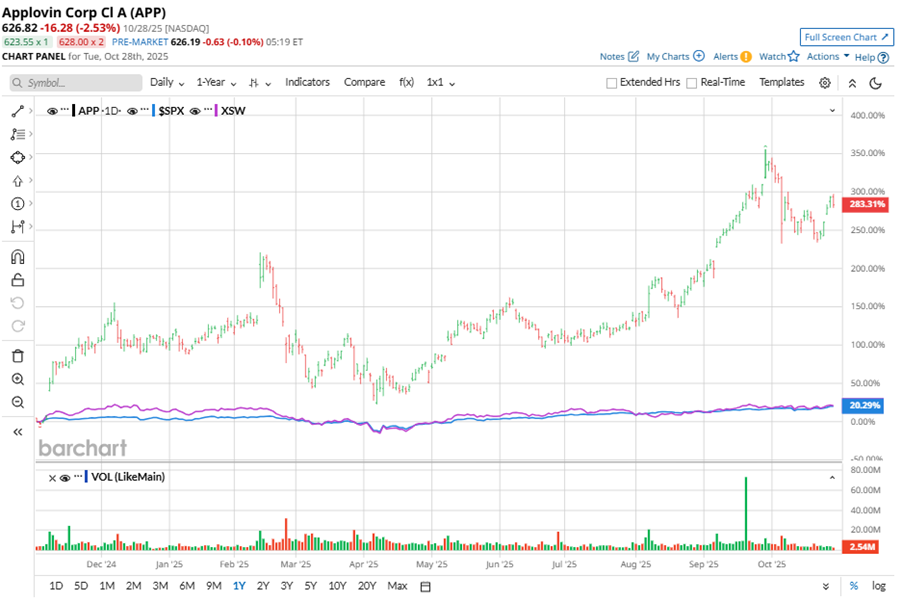
Task: Click the XSW purple color swatch
Action: point(216,111)
